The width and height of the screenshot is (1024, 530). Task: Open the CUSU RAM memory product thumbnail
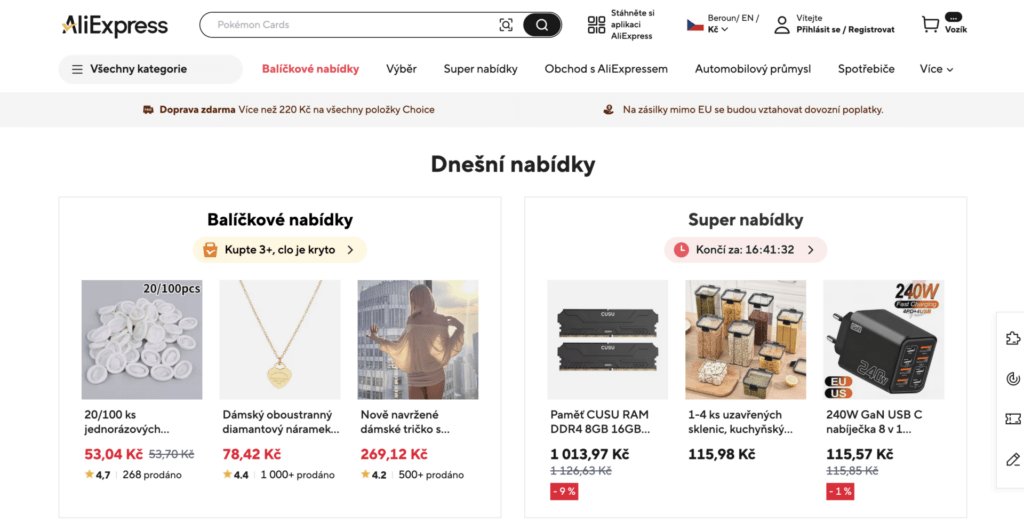point(607,339)
